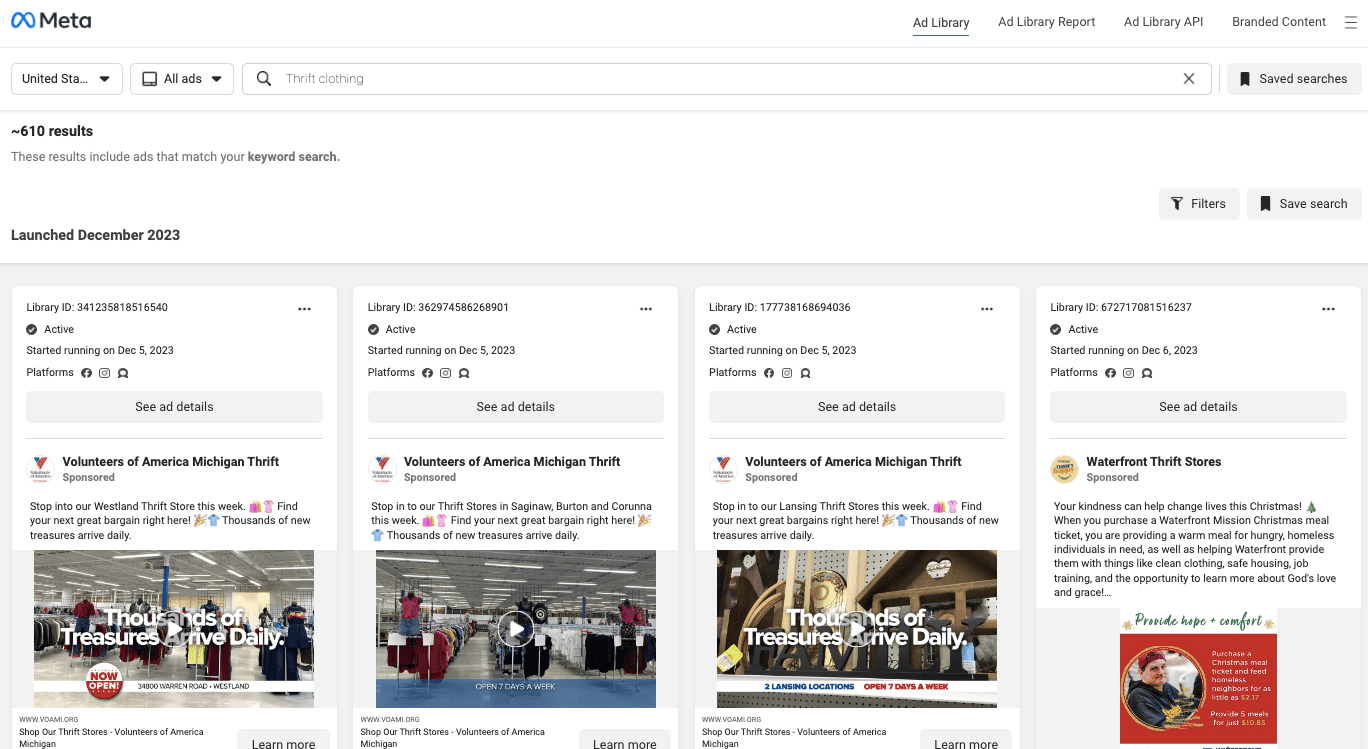Click Learn more on the Lansing ad
The height and width of the screenshot is (749, 1368).
[x=966, y=741]
